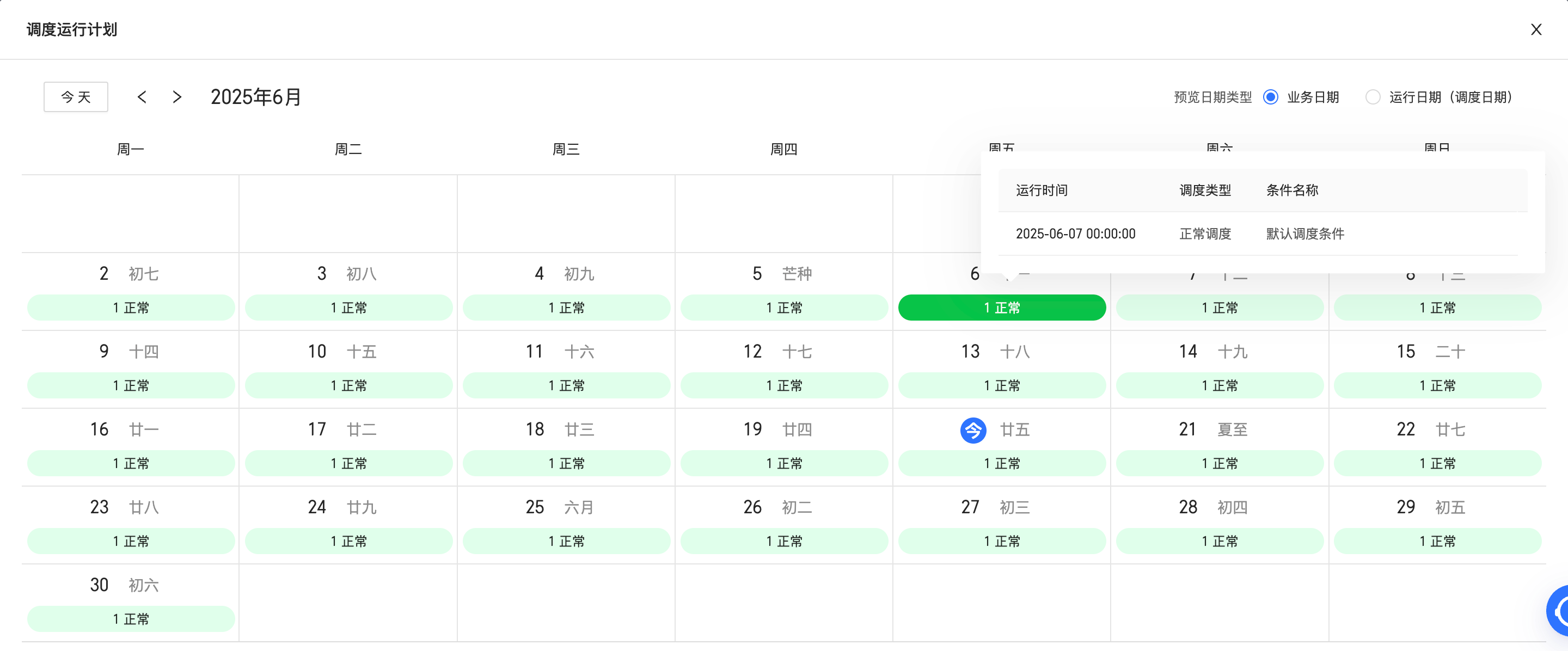Viewport: 1568px width, 651px height.
Task: Select 业务日期 radio option
Action: [1270, 97]
